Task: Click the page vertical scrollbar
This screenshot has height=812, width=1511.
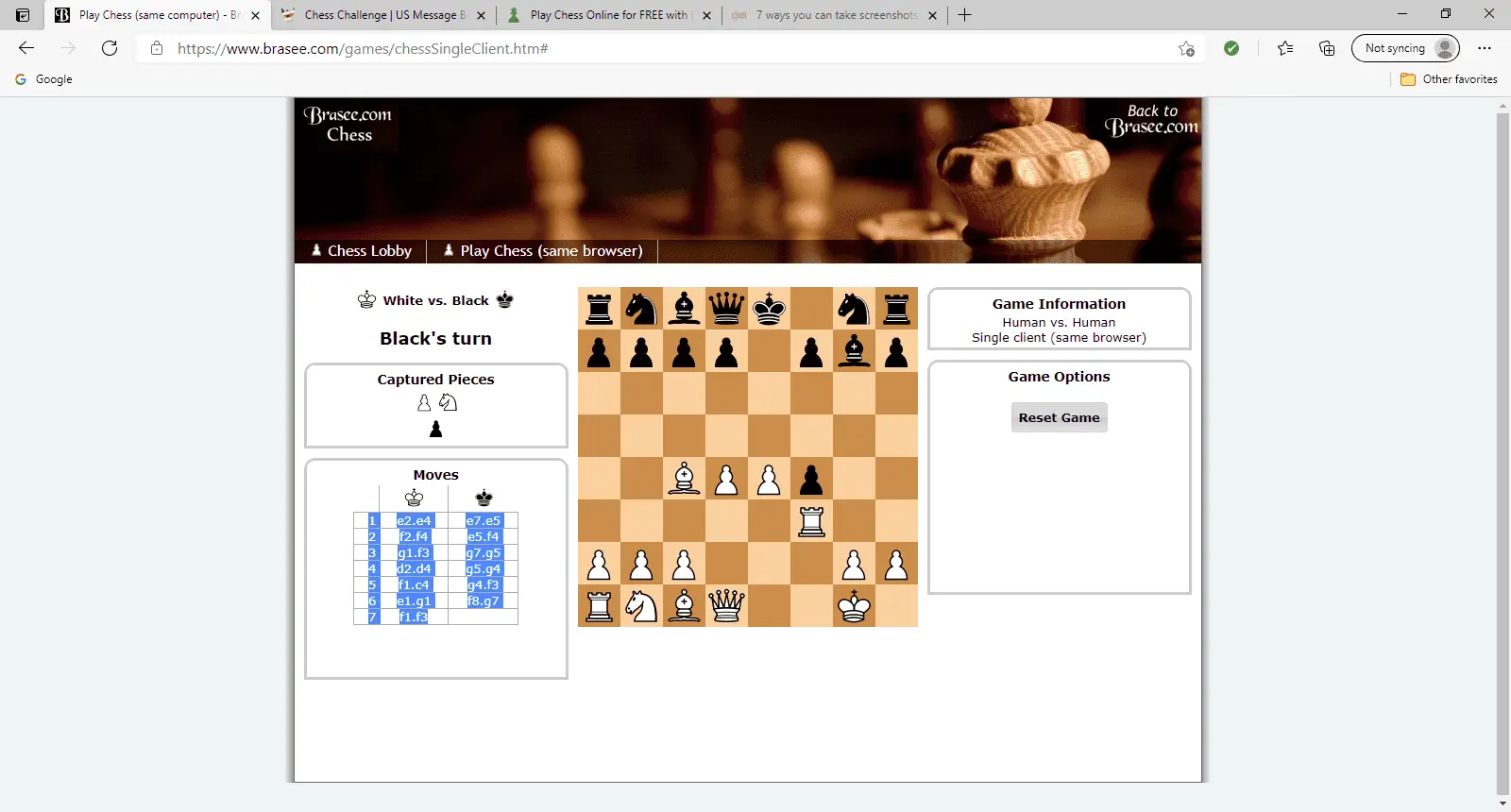Action: pos(1503,453)
